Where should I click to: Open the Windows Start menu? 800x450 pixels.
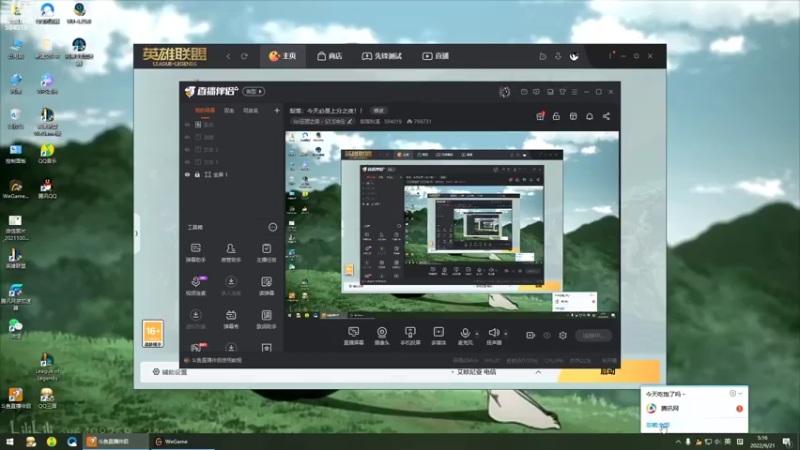tap(10, 442)
